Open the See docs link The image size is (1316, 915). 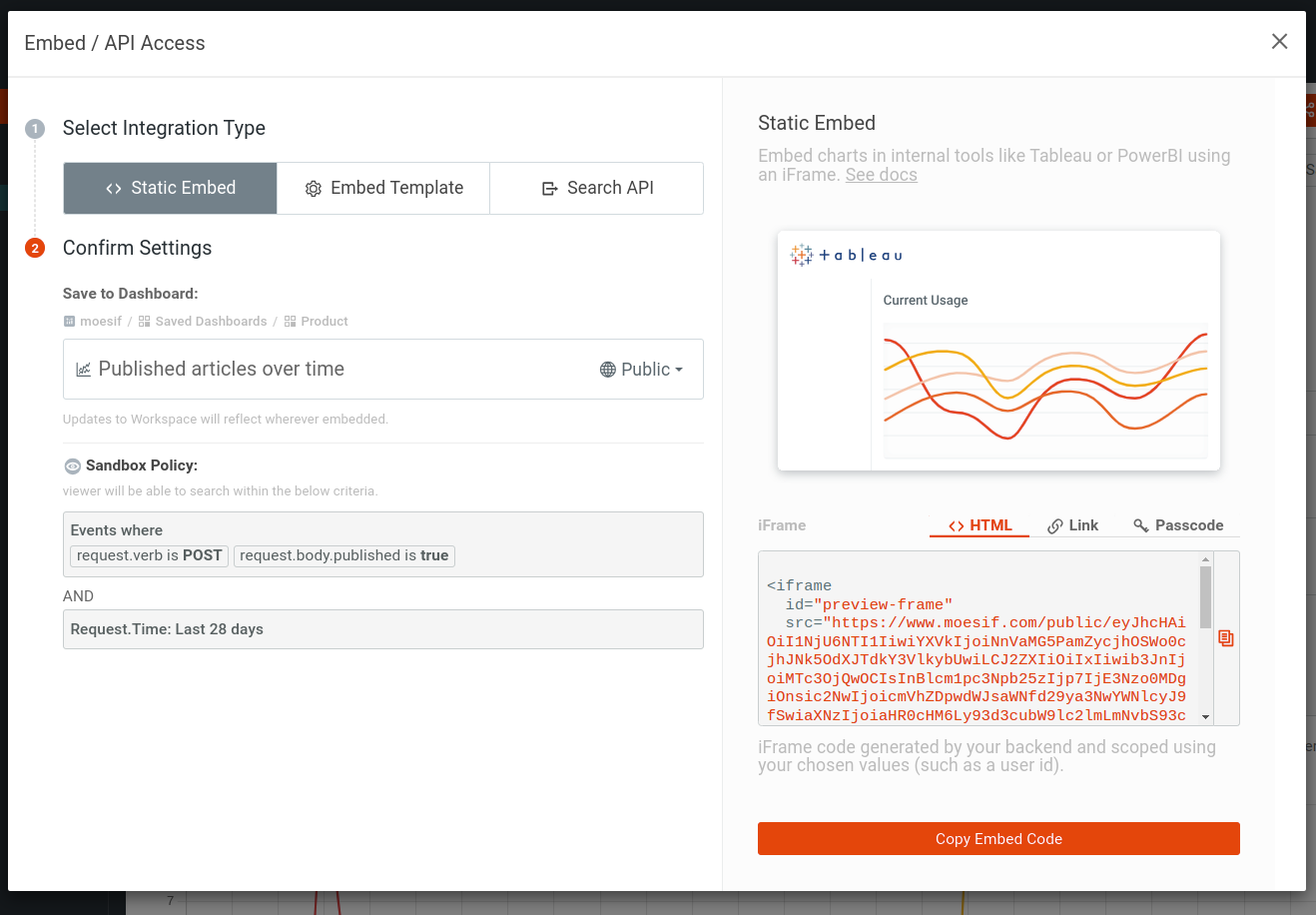coord(881,174)
